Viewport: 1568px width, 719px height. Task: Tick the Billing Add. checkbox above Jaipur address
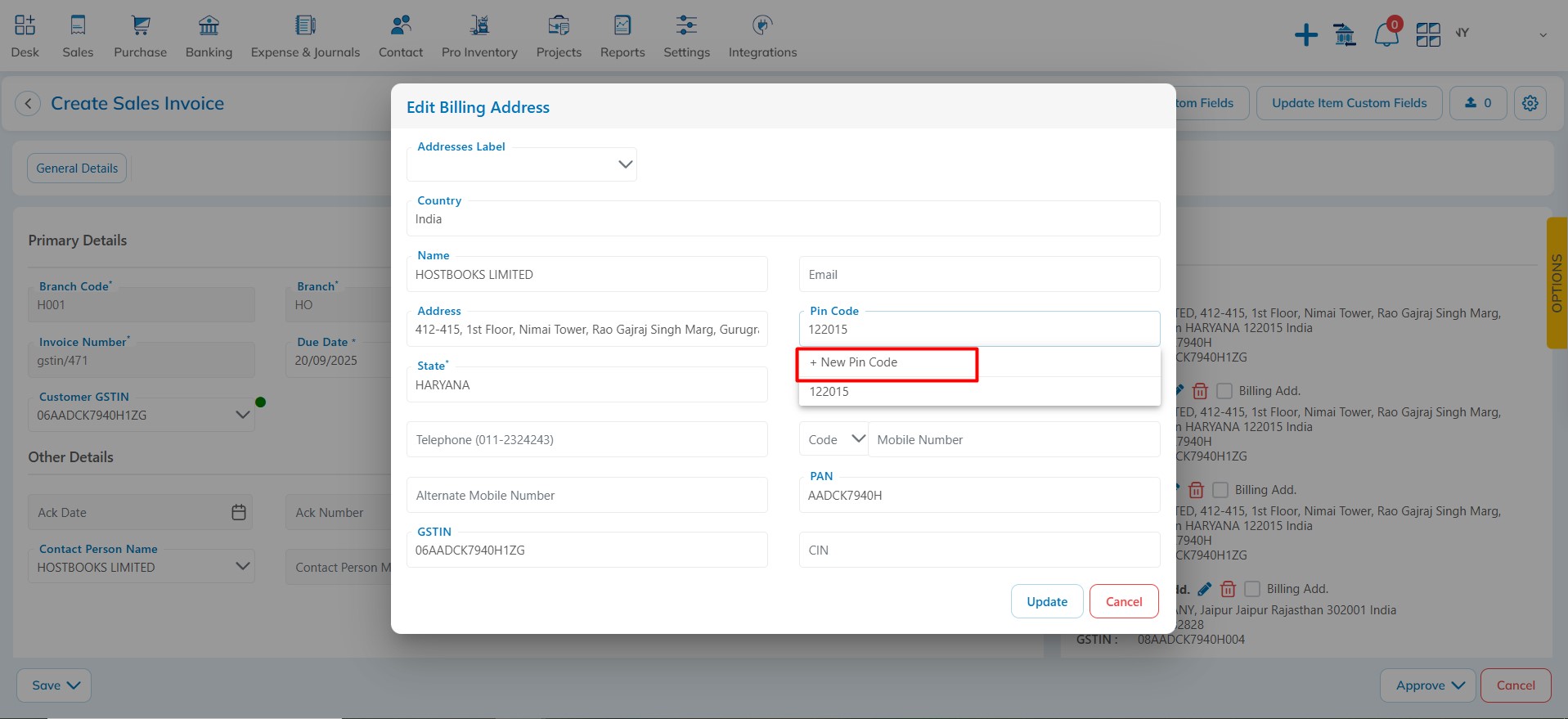click(x=1252, y=589)
